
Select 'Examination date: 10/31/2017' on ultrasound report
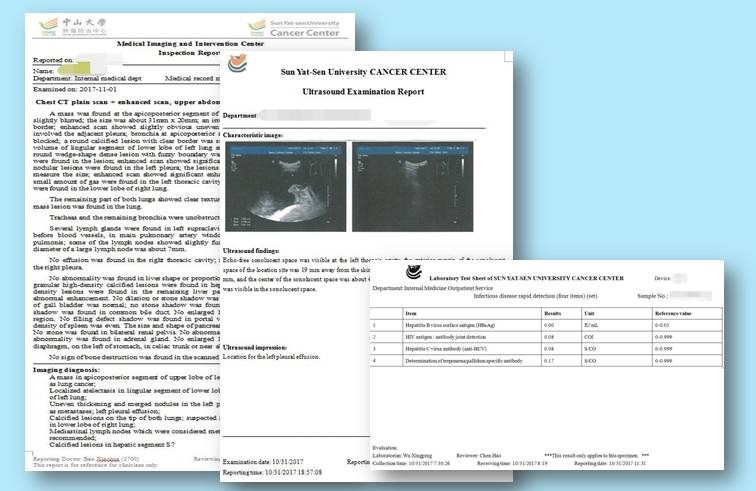coord(263,462)
